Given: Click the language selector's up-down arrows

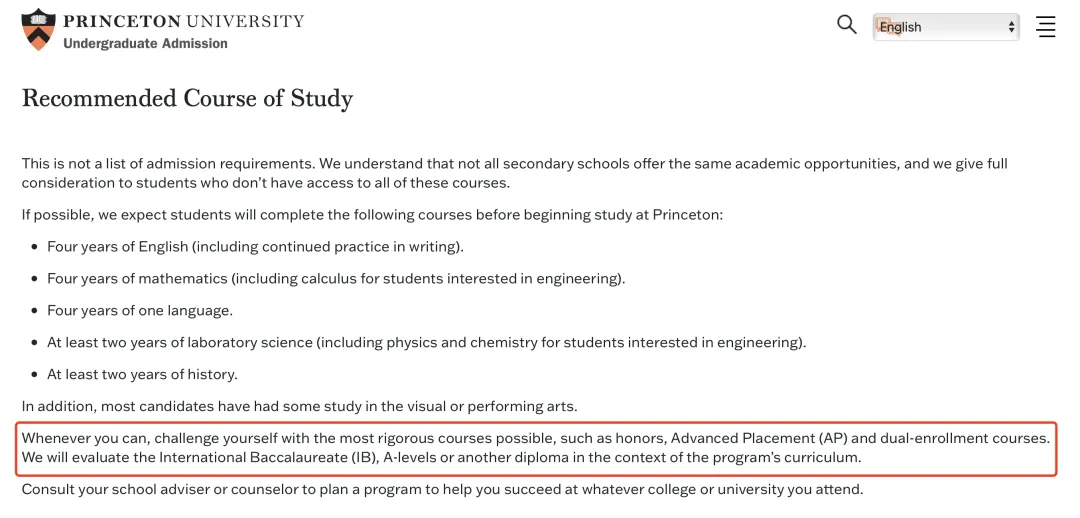Looking at the screenshot, I should (1011, 27).
